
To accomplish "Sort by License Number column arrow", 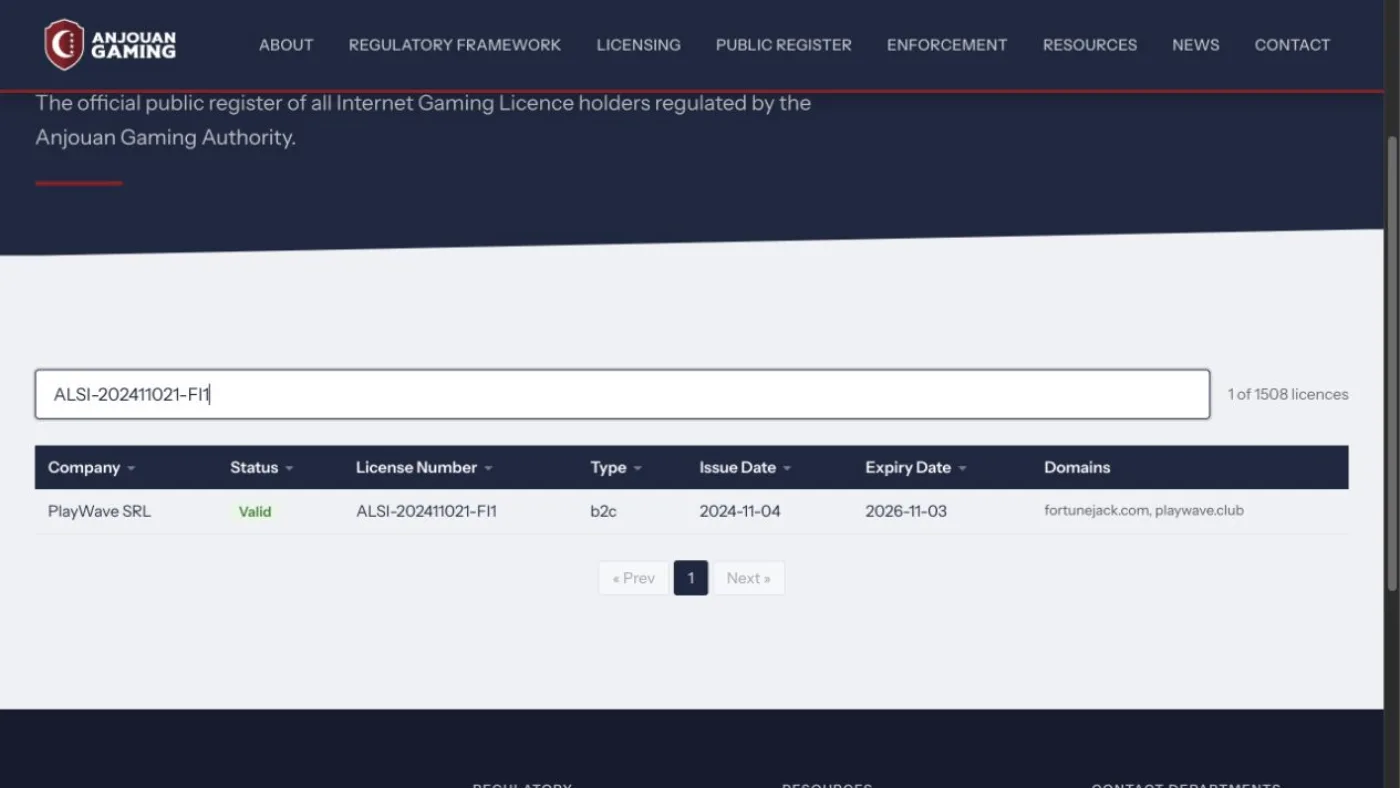I will 488,468.
